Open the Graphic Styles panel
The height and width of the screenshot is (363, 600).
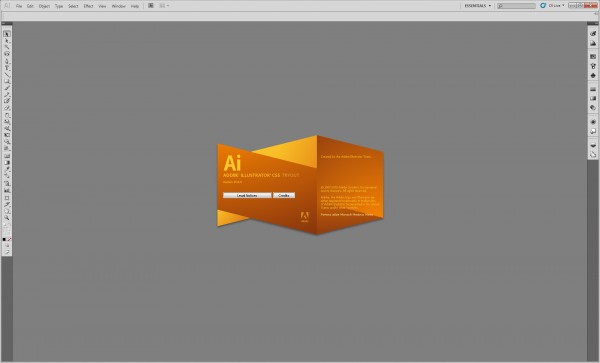pos(593,131)
